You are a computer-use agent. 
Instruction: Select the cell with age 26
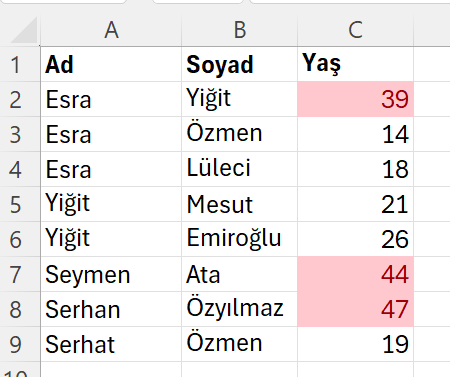(x=355, y=239)
